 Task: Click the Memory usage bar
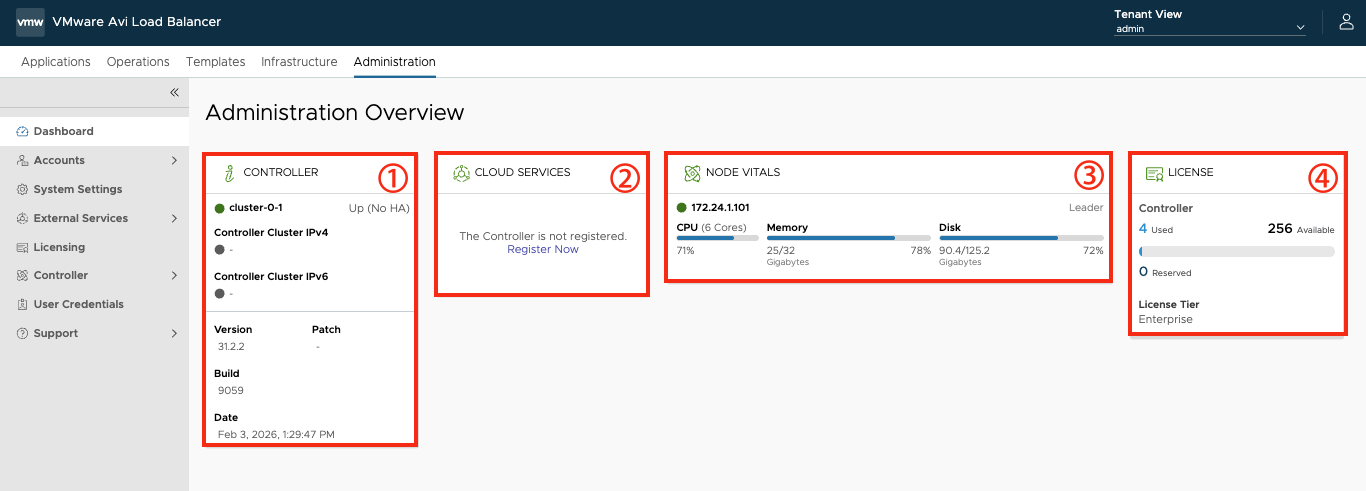[849, 238]
